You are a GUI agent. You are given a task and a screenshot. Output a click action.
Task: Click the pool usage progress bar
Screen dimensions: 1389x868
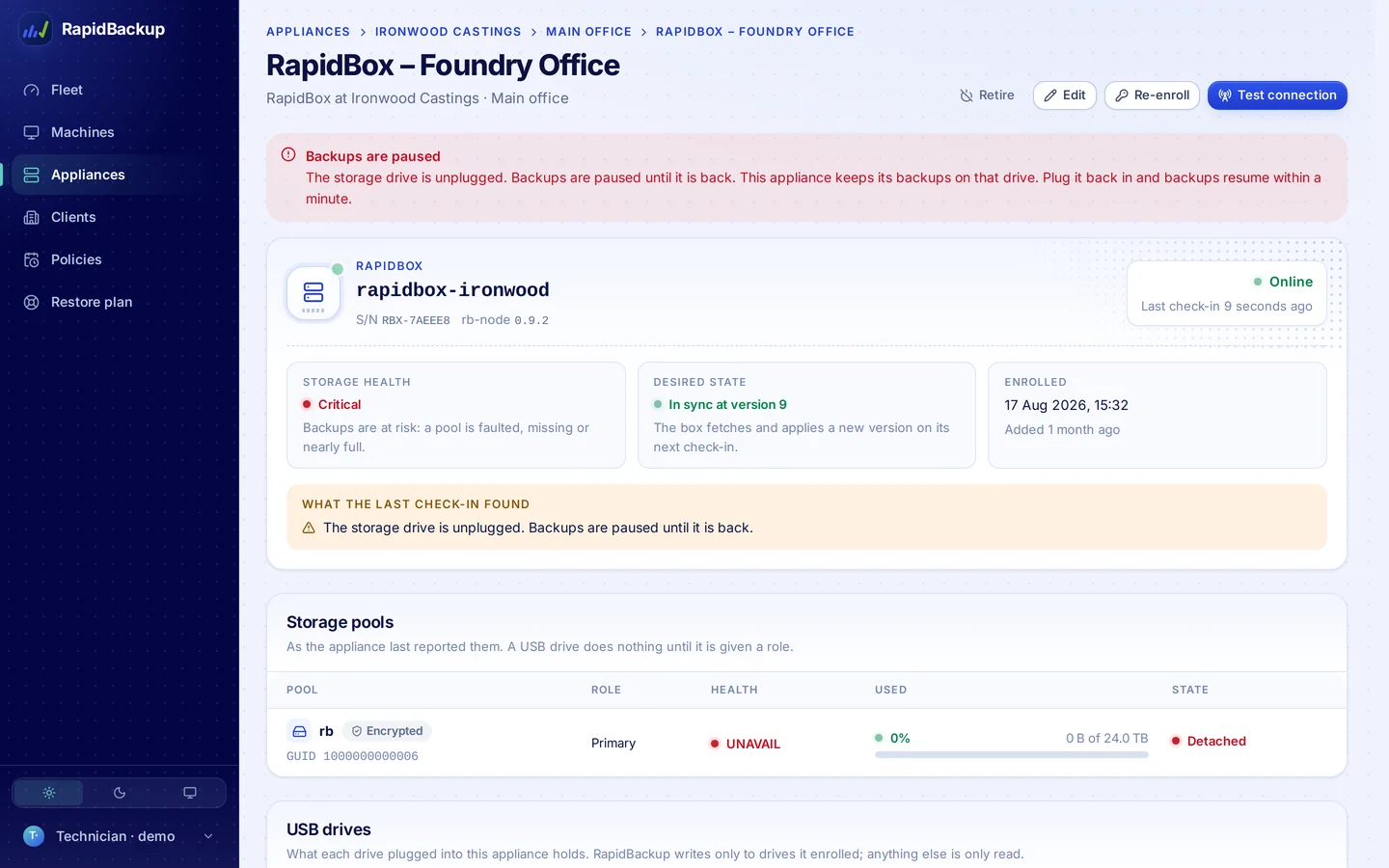pyautogui.click(x=1011, y=754)
